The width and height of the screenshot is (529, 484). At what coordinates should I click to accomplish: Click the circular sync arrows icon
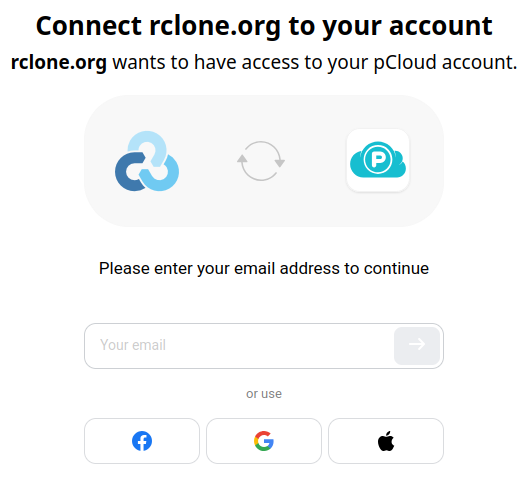pyautogui.click(x=261, y=161)
